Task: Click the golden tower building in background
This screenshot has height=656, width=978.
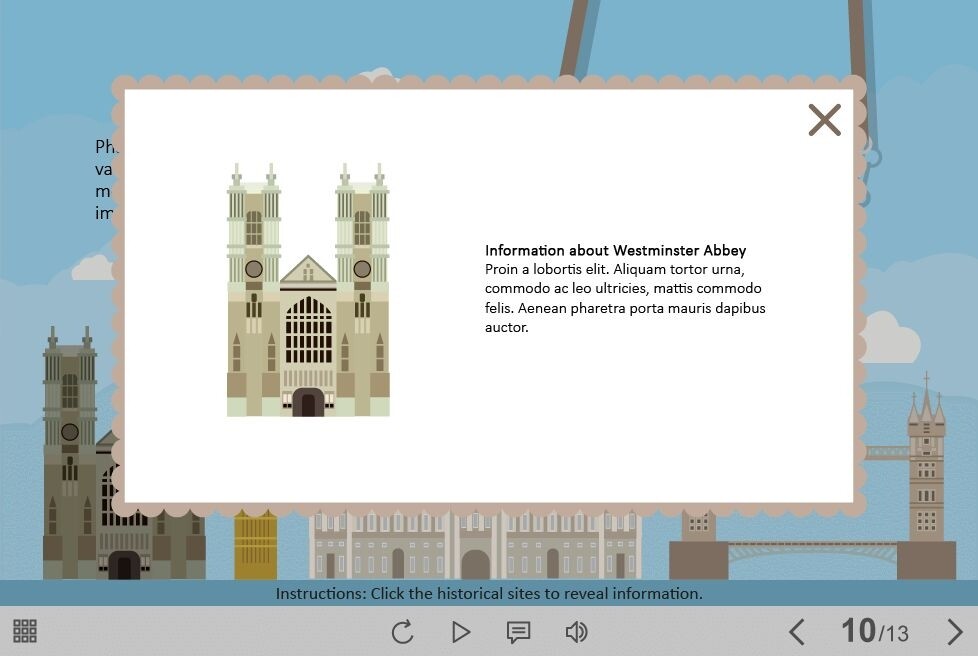Action: tap(256, 544)
